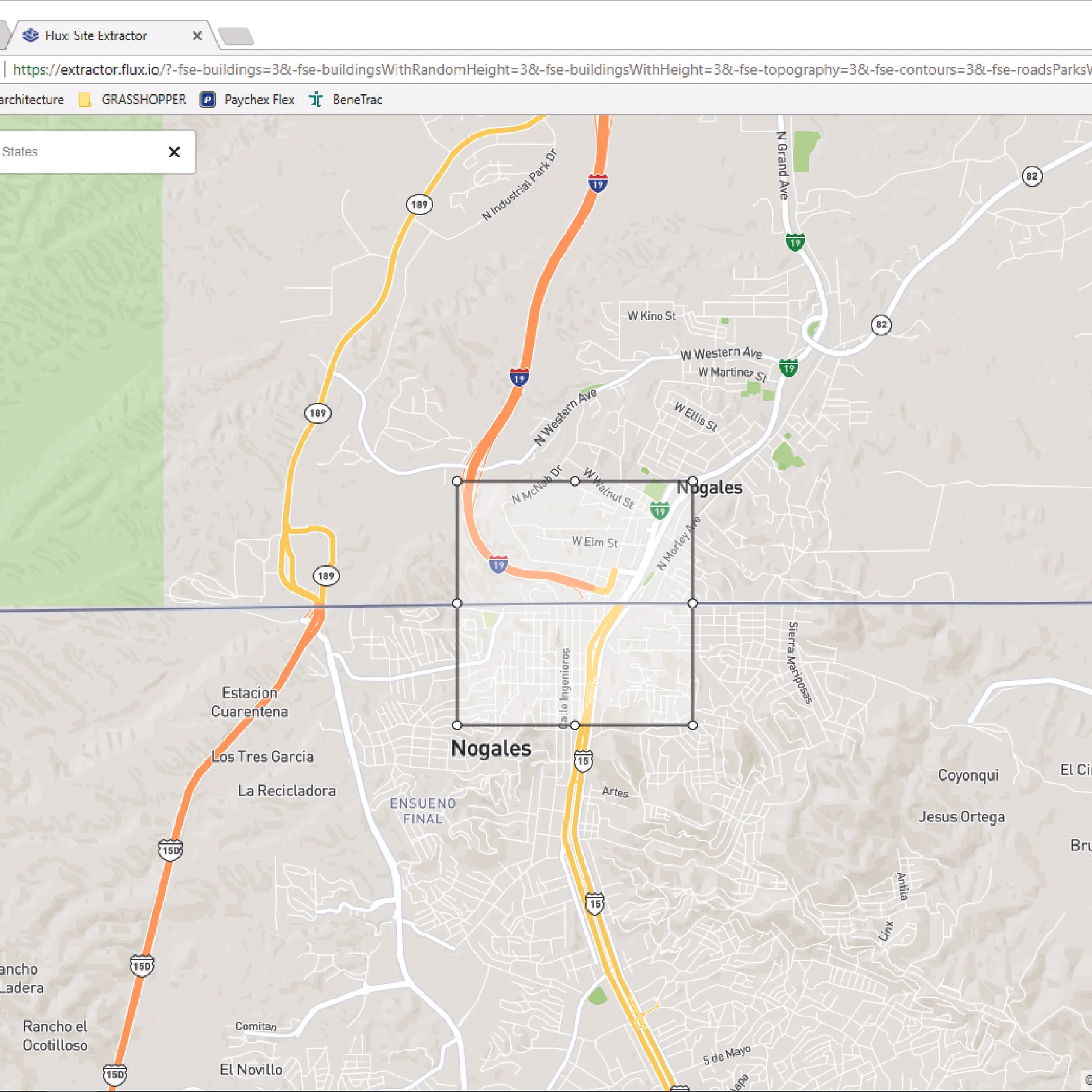1092x1092 pixels.
Task: Click the Estacion Cuarentena map label
Action: (x=249, y=702)
